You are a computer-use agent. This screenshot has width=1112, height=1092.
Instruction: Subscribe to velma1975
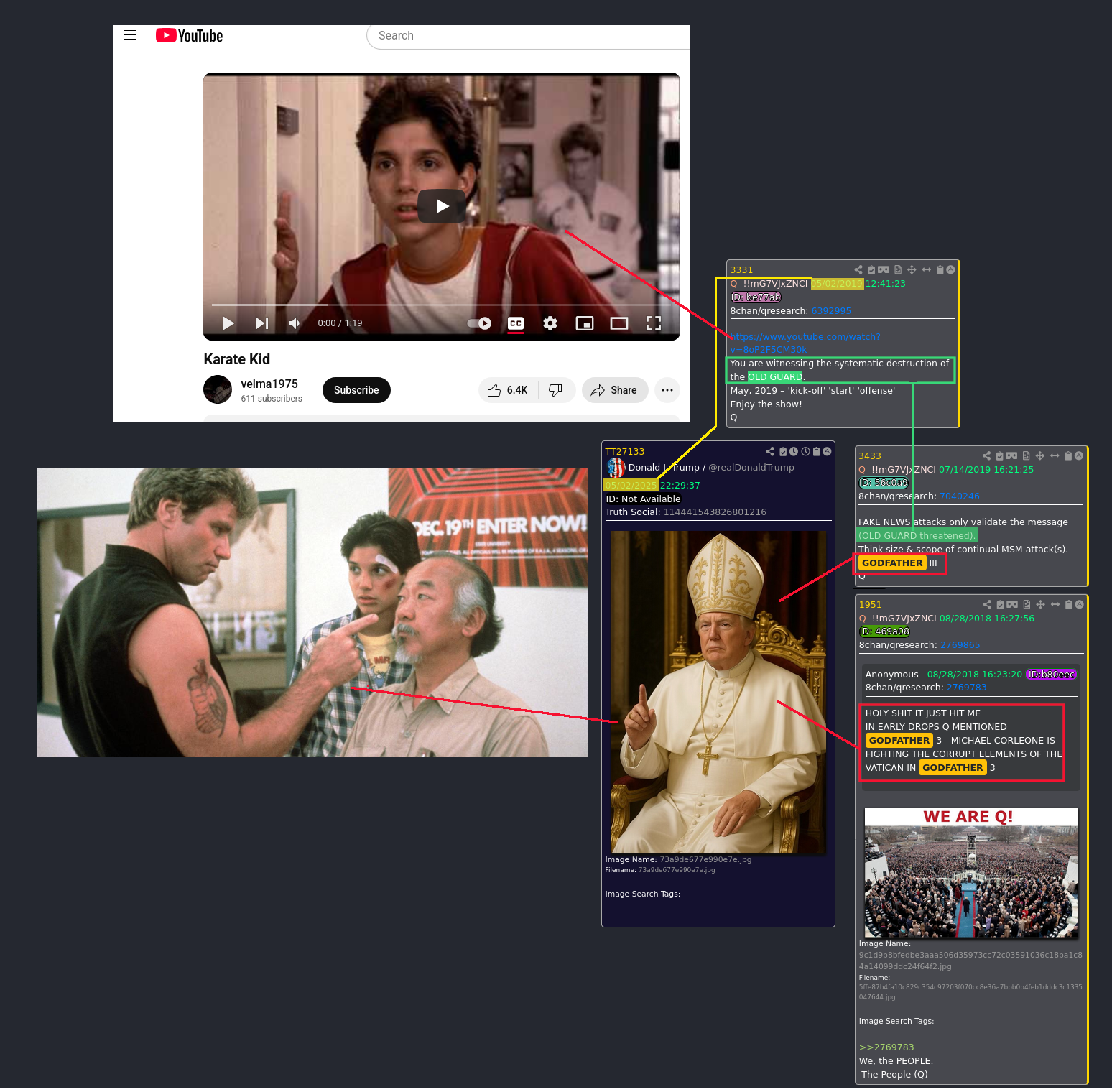click(356, 390)
